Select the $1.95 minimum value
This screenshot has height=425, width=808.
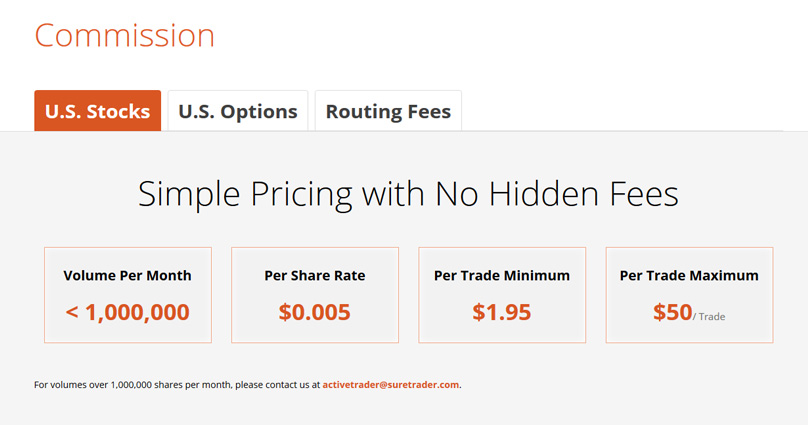502,312
